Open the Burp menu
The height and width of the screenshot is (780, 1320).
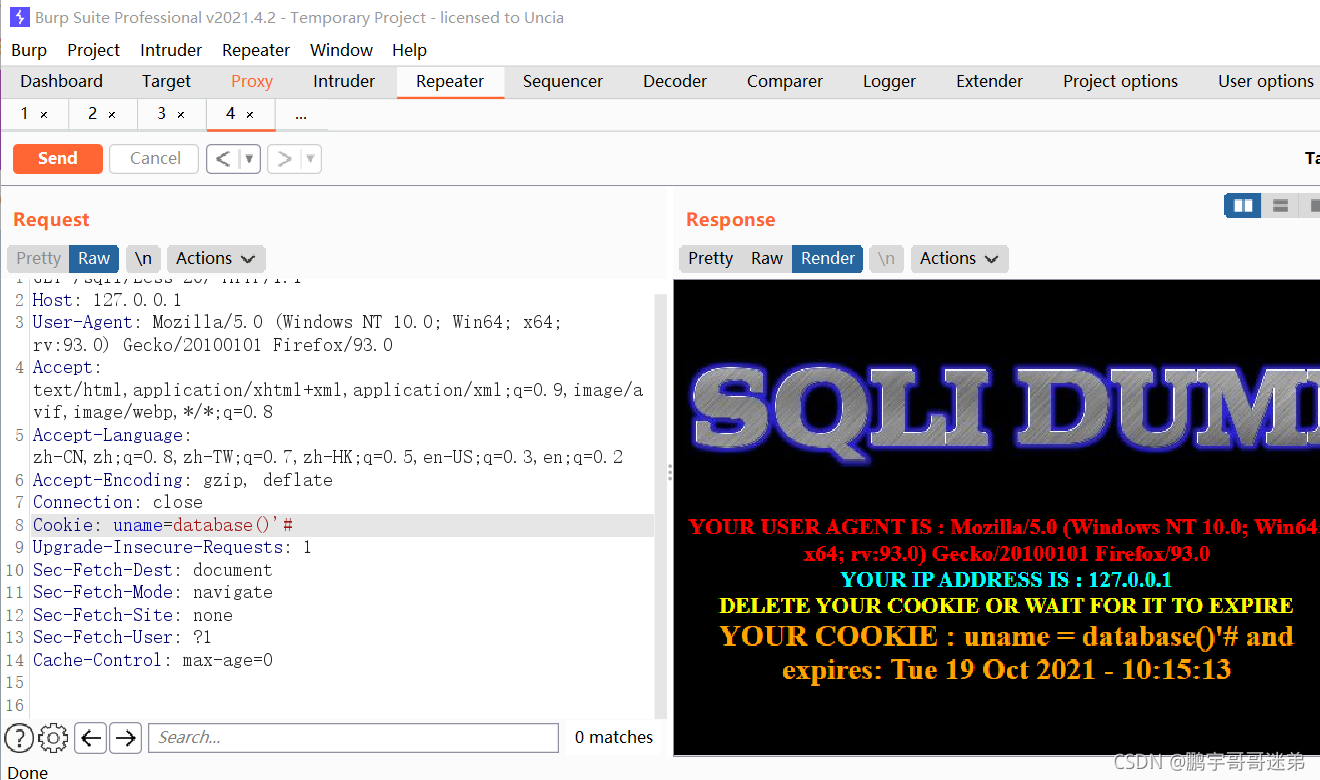coord(29,50)
